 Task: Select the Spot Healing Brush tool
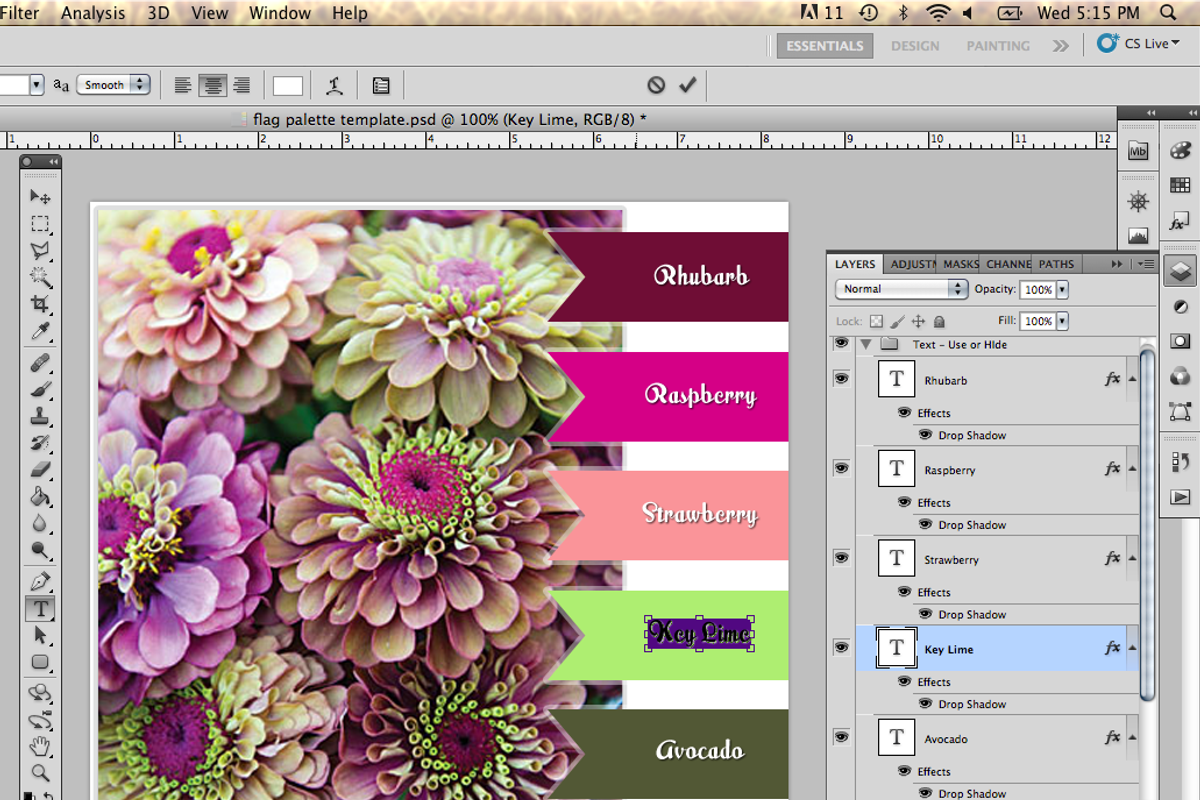point(41,362)
